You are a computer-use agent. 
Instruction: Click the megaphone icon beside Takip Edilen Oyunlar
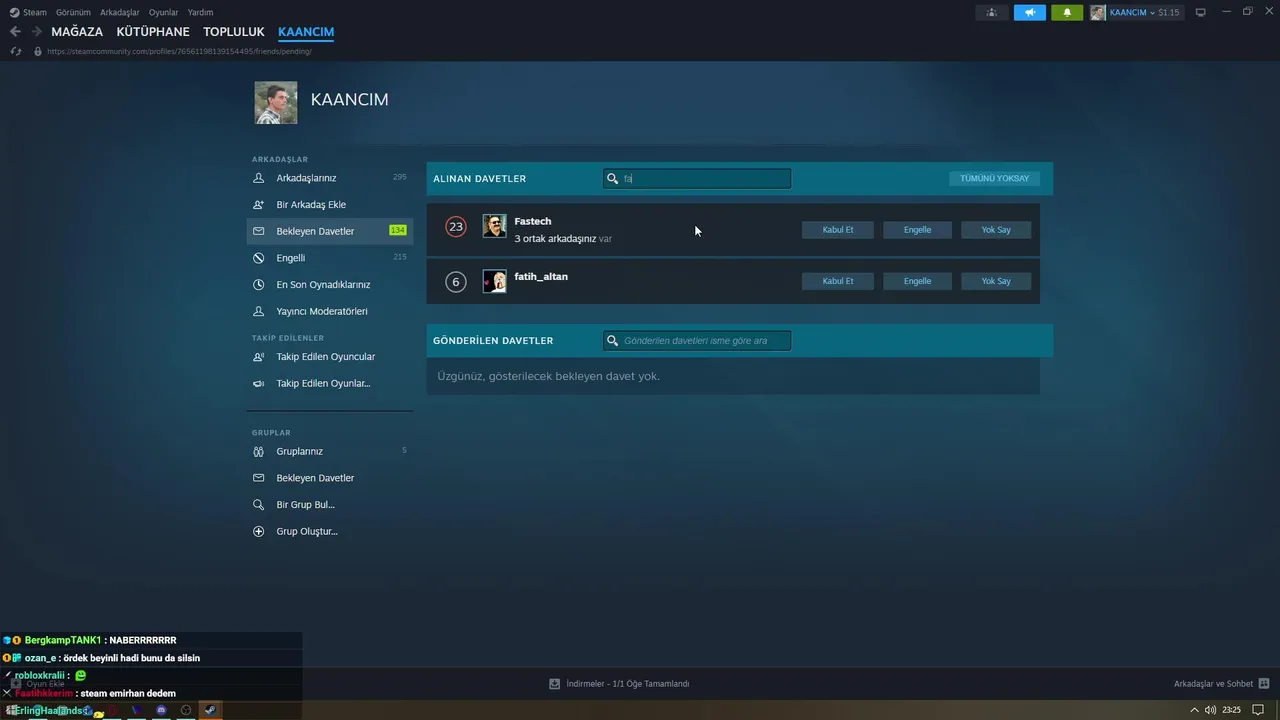click(x=259, y=383)
